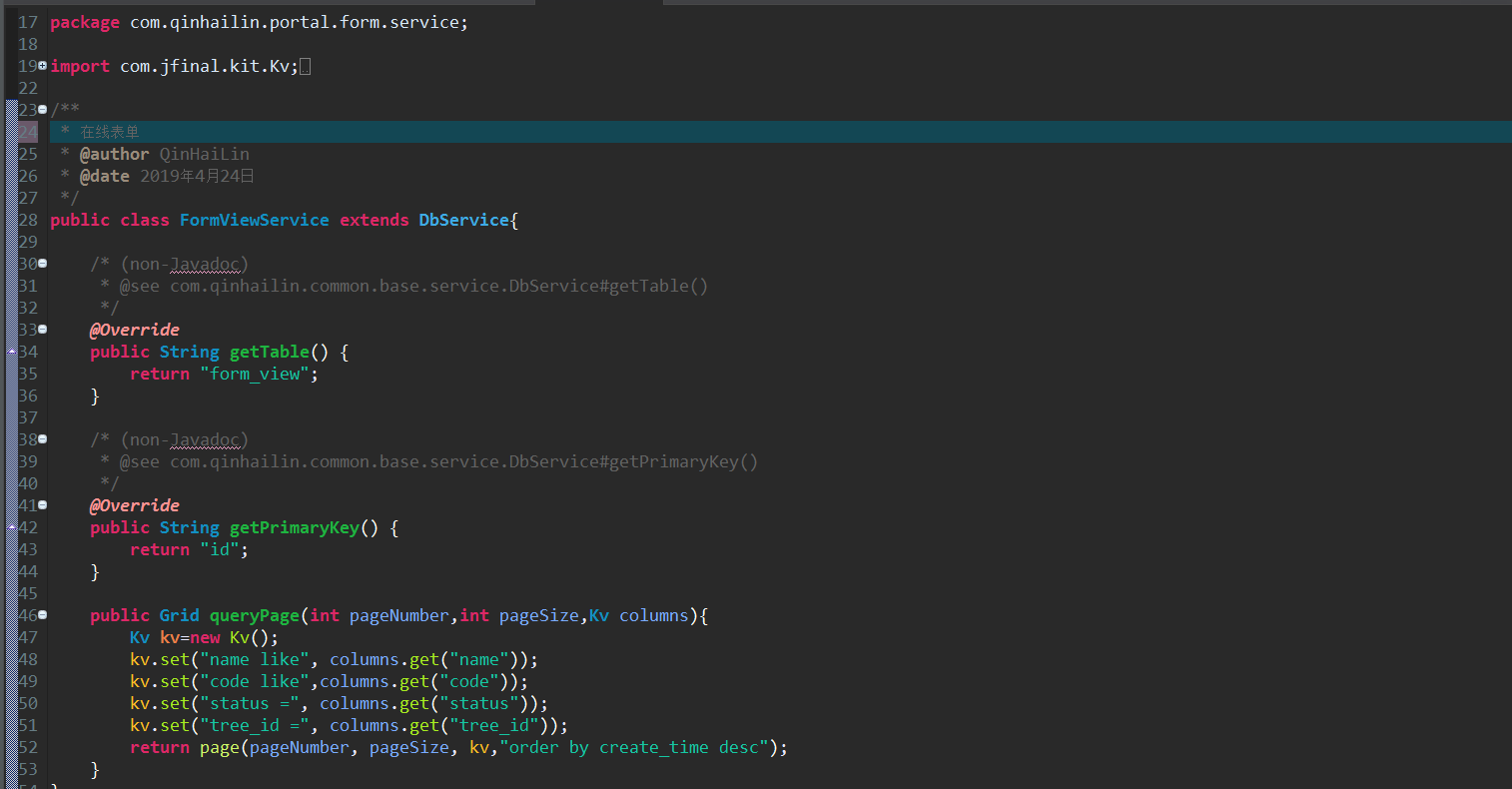Click the new Kv() constructor call

click(x=229, y=637)
